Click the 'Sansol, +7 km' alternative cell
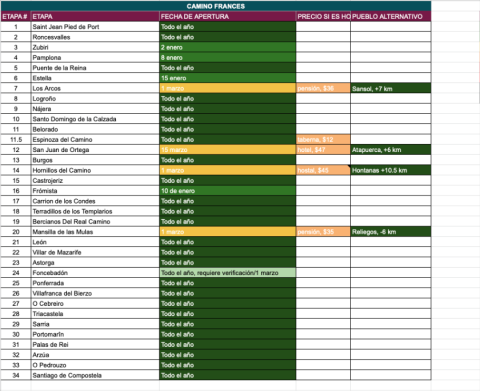This screenshot has height=391, width=480. click(x=391, y=88)
